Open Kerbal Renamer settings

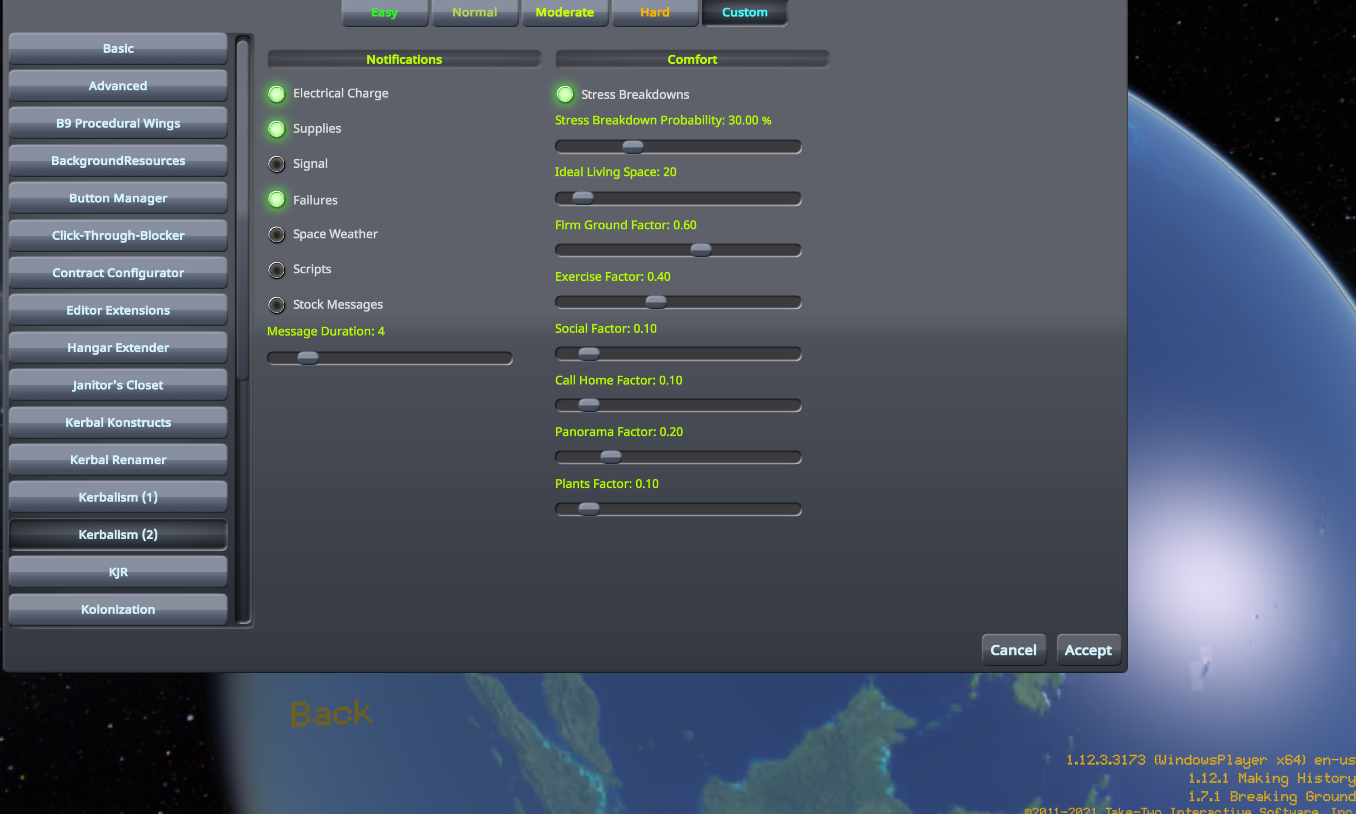click(118, 460)
